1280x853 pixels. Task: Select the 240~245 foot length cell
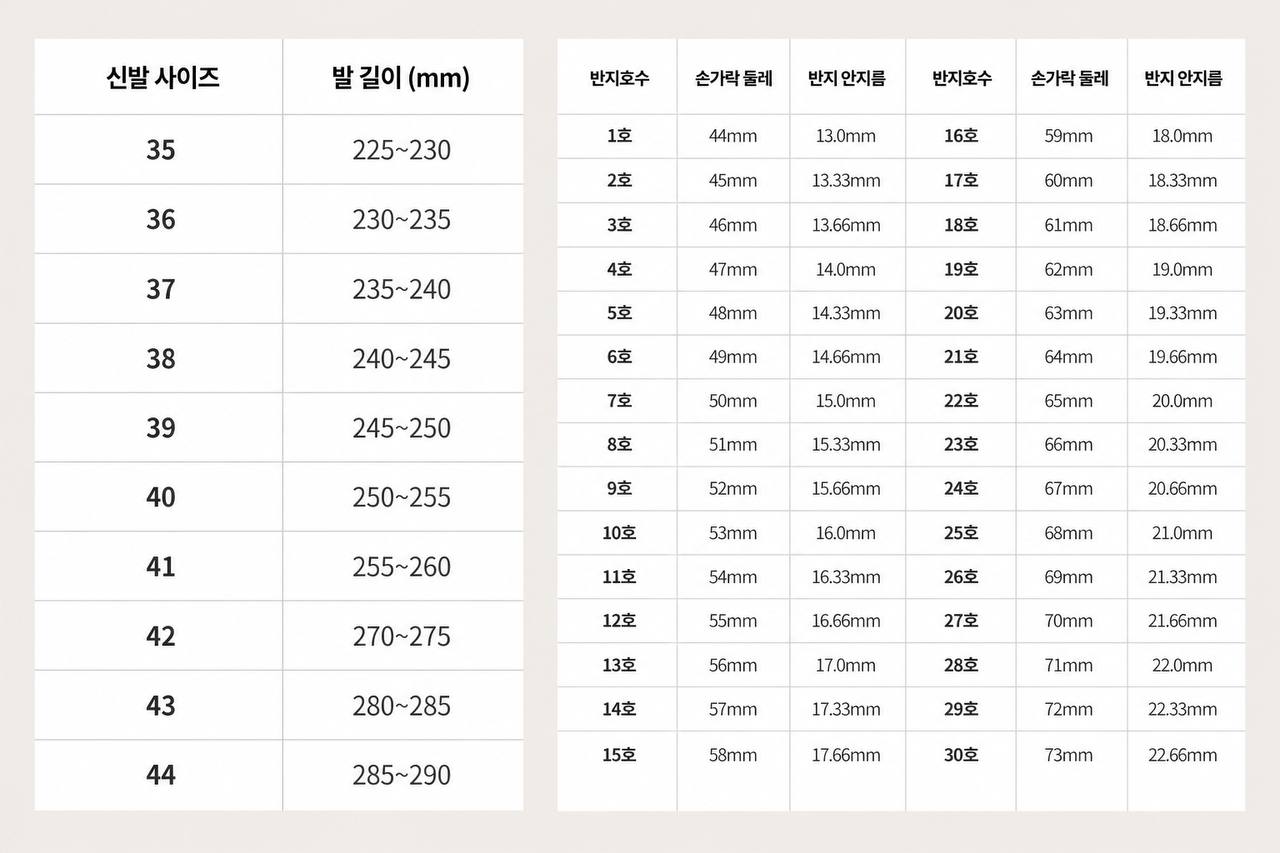(401, 358)
